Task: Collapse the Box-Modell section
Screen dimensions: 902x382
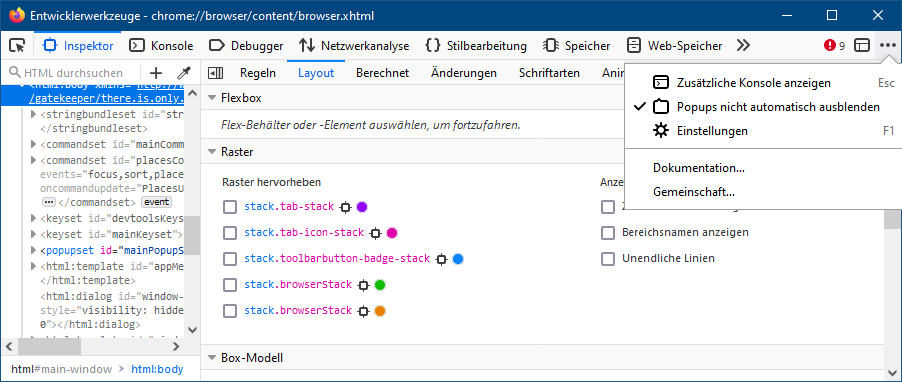Action: [x=212, y=358]
